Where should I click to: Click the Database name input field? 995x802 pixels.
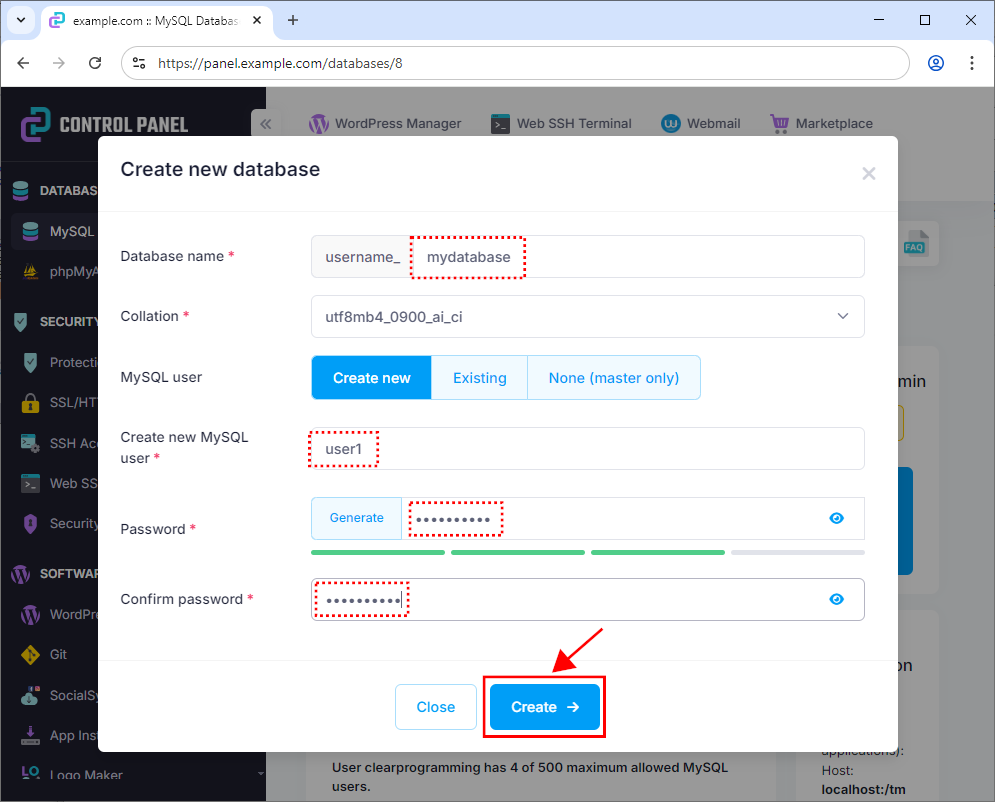(x=637, y=257)
